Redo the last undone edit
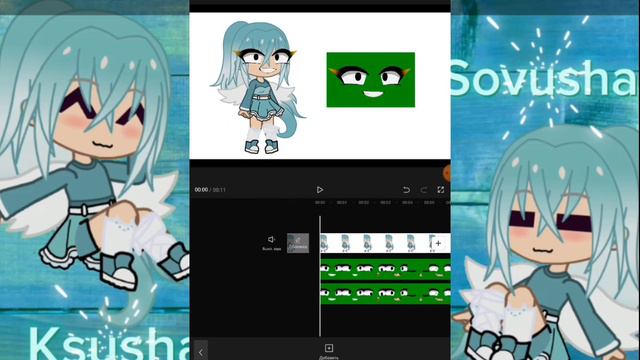The image size is (640, 360). click(424, 190)
